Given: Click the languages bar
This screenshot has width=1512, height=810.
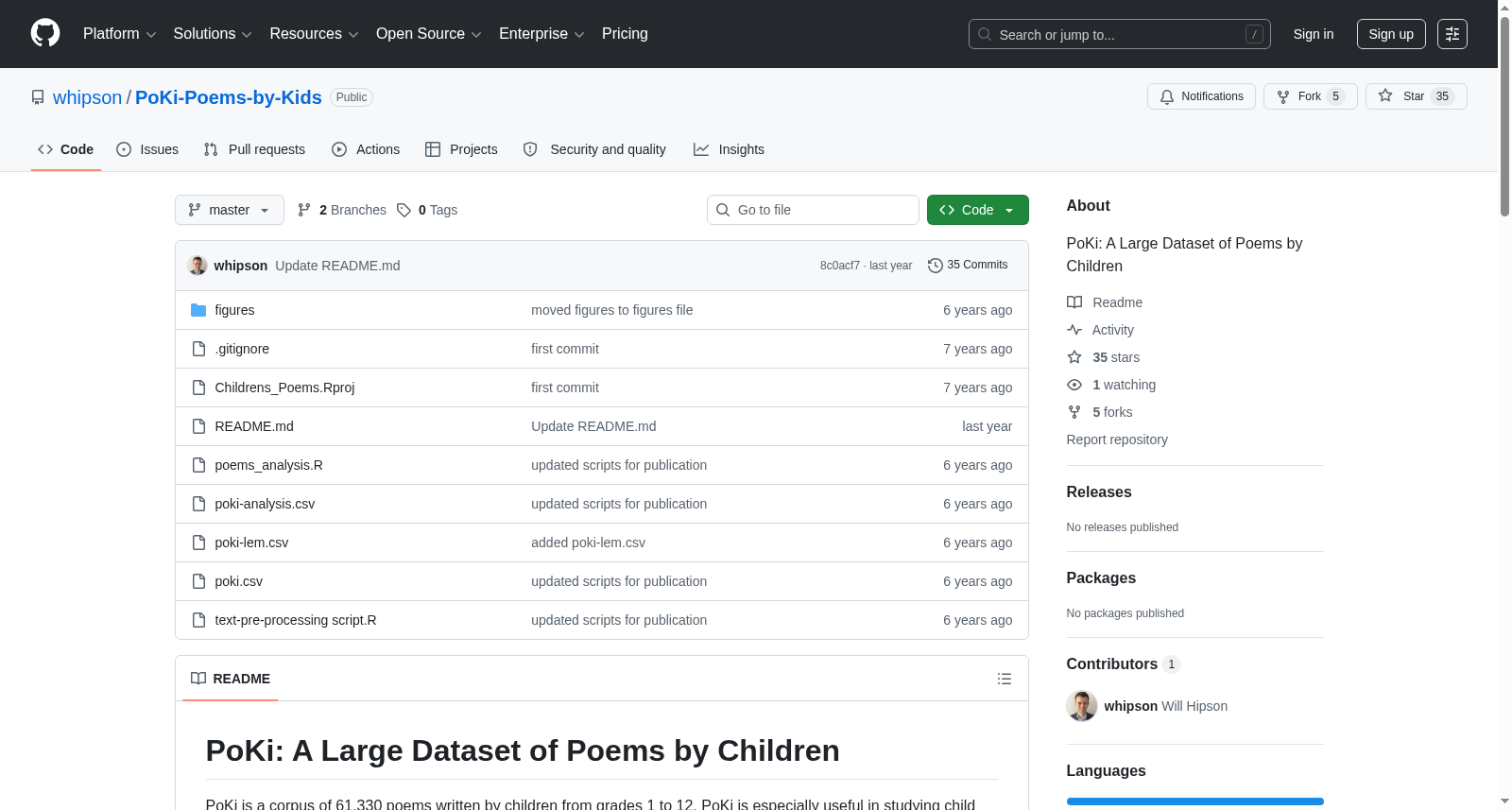Looking at the screenshot, I should click(x=1195, y=801).
